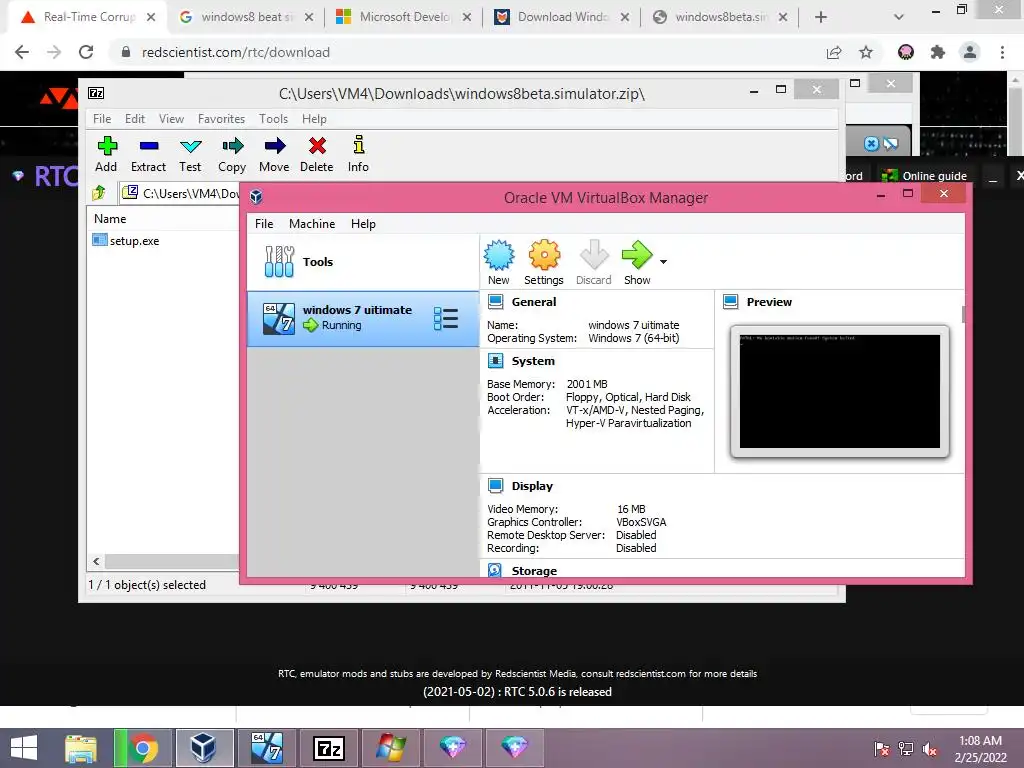Image resolution: width=1024 pixels, height=768 pixels.
Task: Create a New virtual machine in VirtualBox
Action: [x=499, y=263]
